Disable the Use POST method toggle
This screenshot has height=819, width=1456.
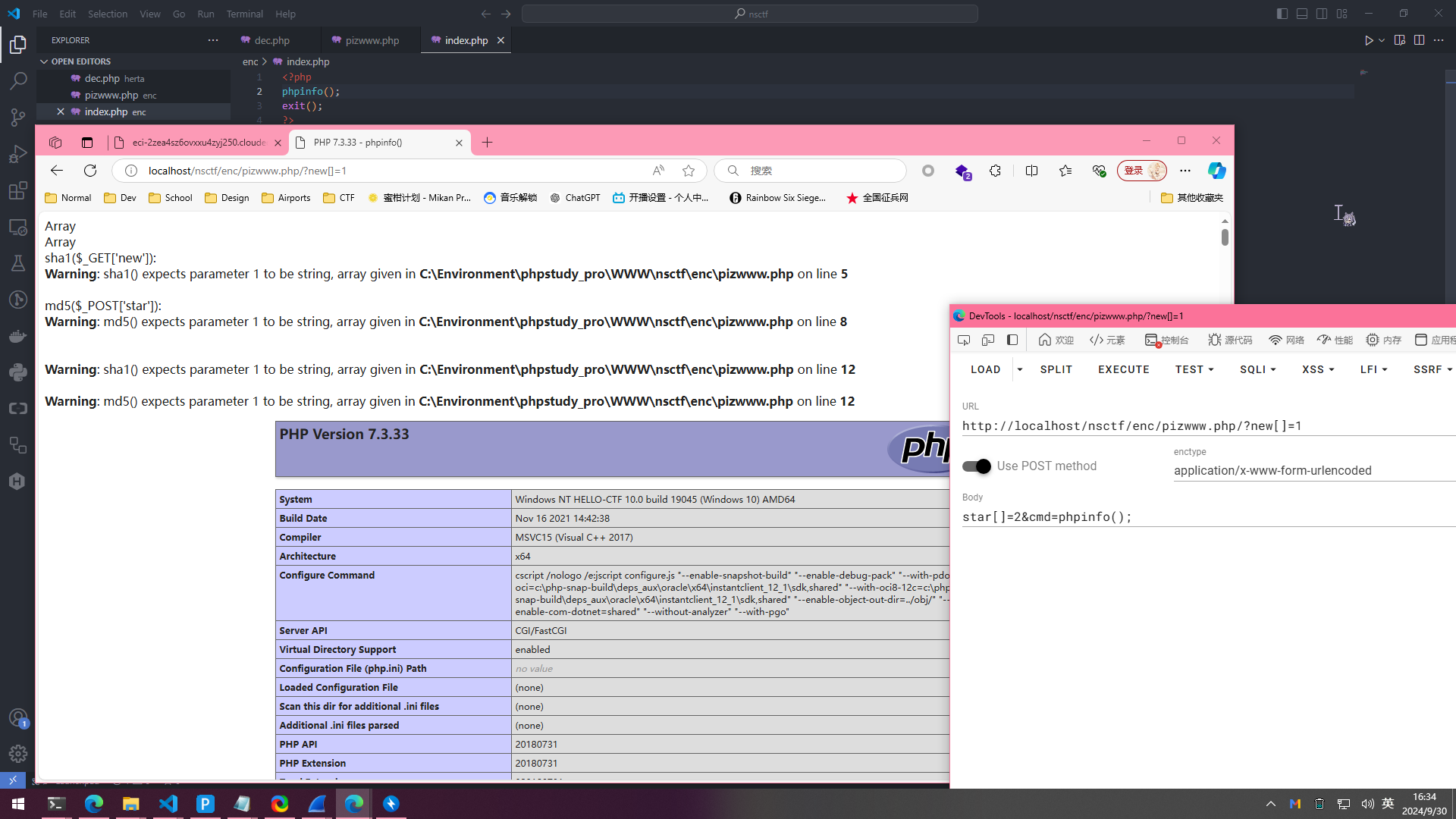tap(976, 466)
